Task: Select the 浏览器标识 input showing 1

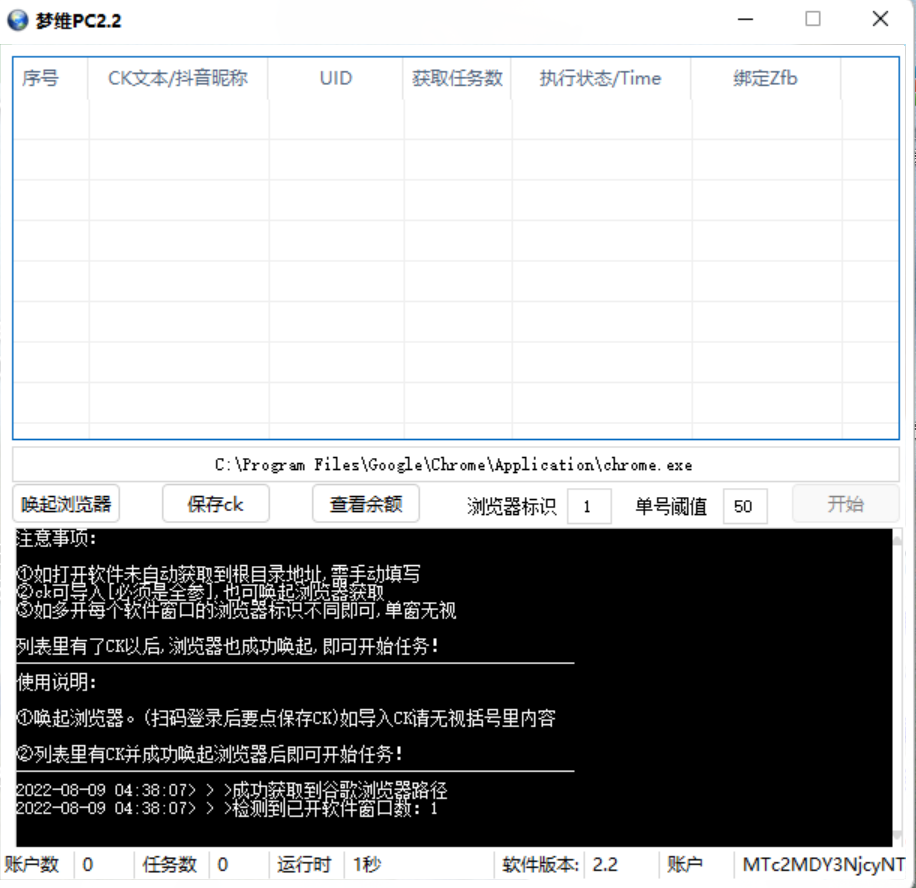Action: pyautogui.click(x=589, y=506)
